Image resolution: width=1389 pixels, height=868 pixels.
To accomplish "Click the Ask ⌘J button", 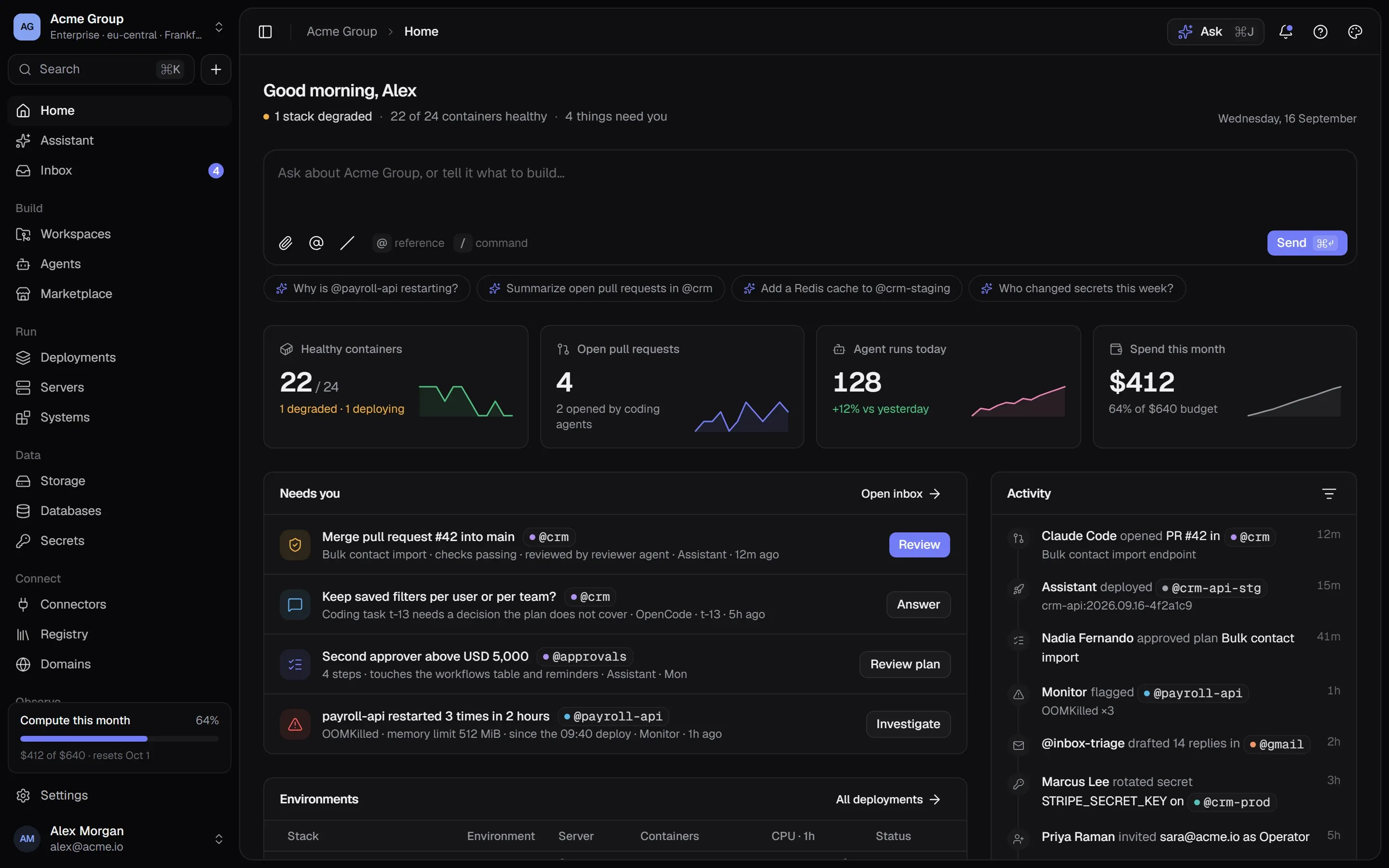I will pos(1216,31).
